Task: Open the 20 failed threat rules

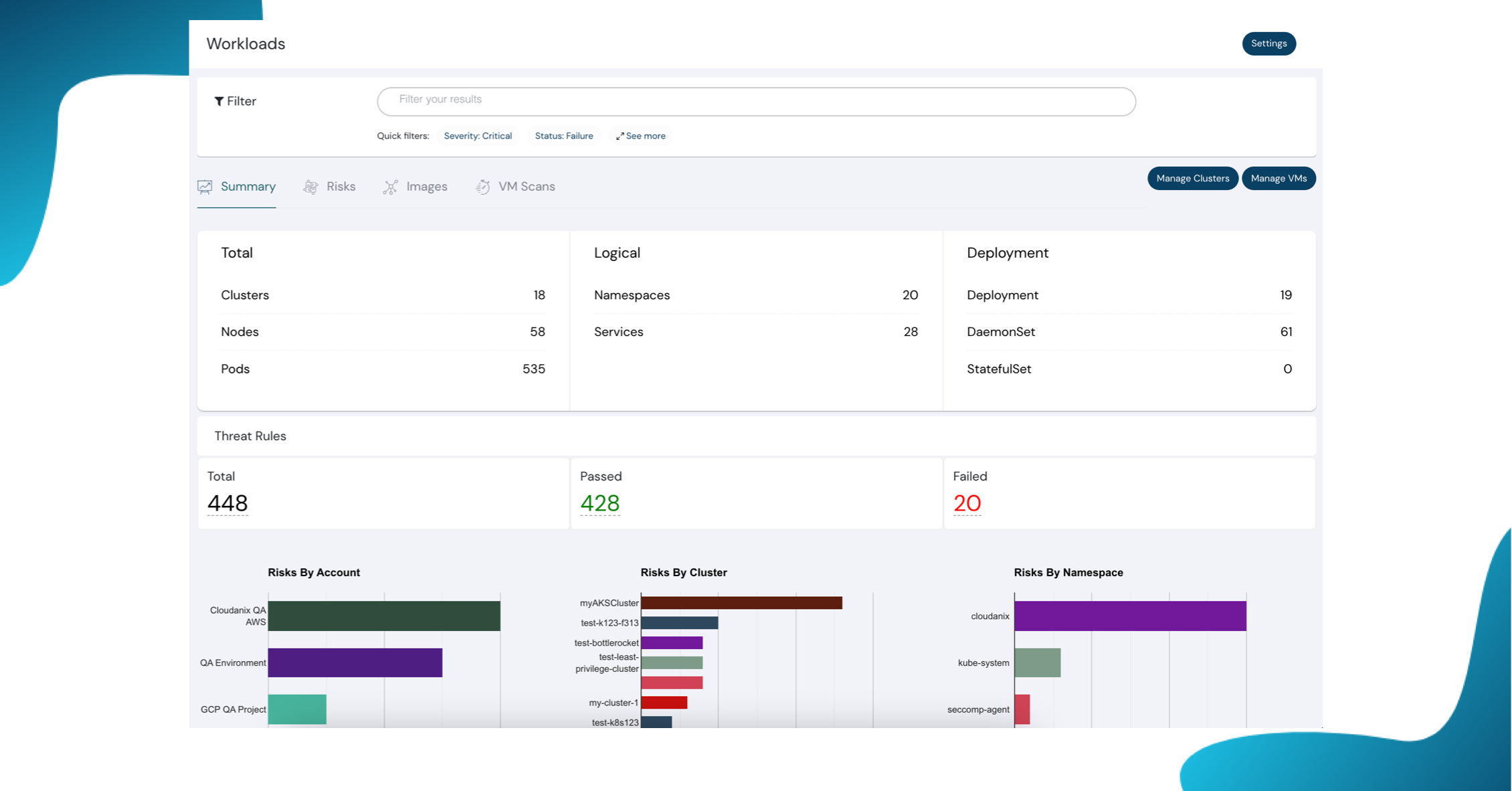Action: 967,503
